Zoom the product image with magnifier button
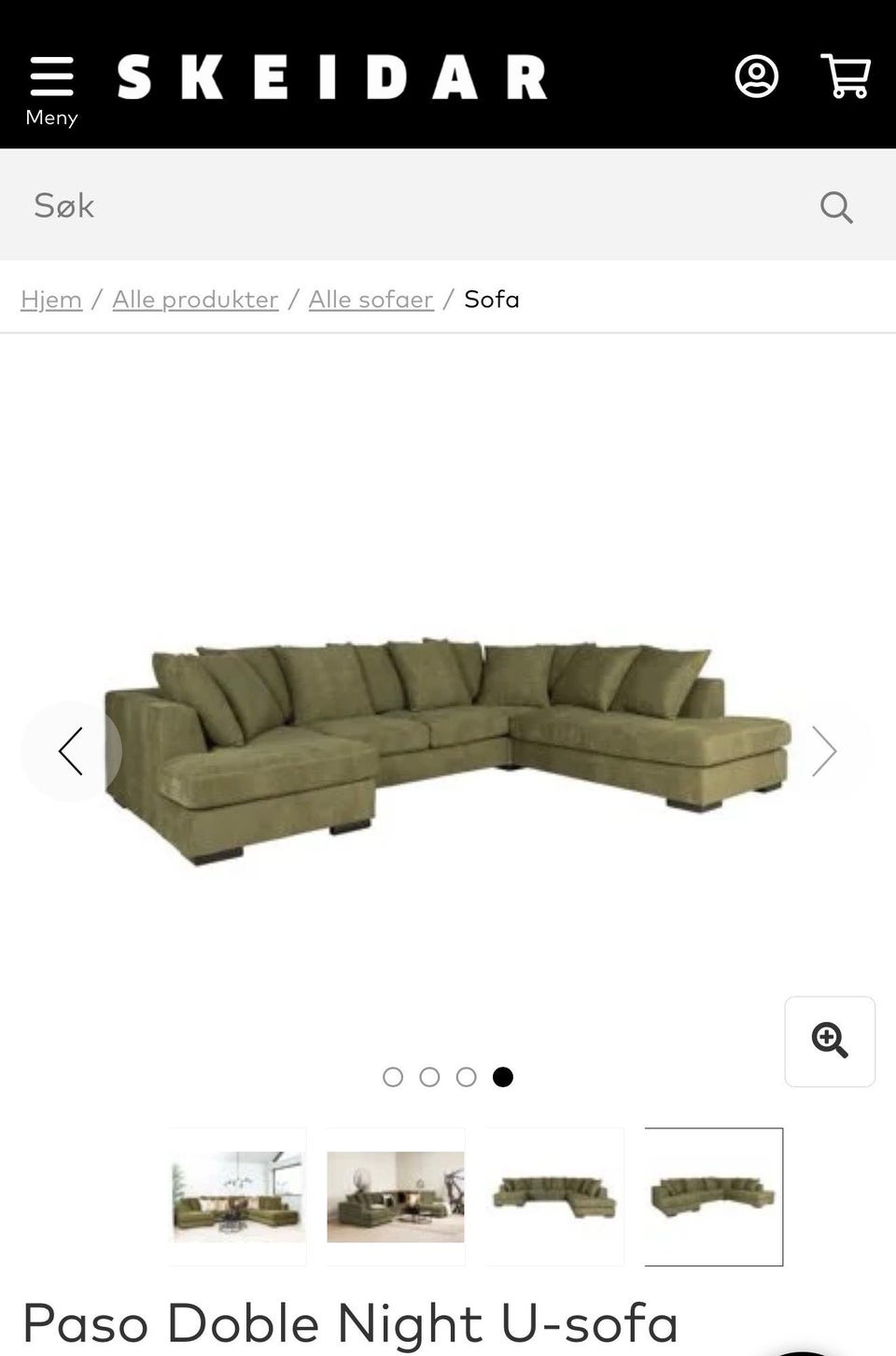This screenshot has height=1356, width=896. (830, 1041)
